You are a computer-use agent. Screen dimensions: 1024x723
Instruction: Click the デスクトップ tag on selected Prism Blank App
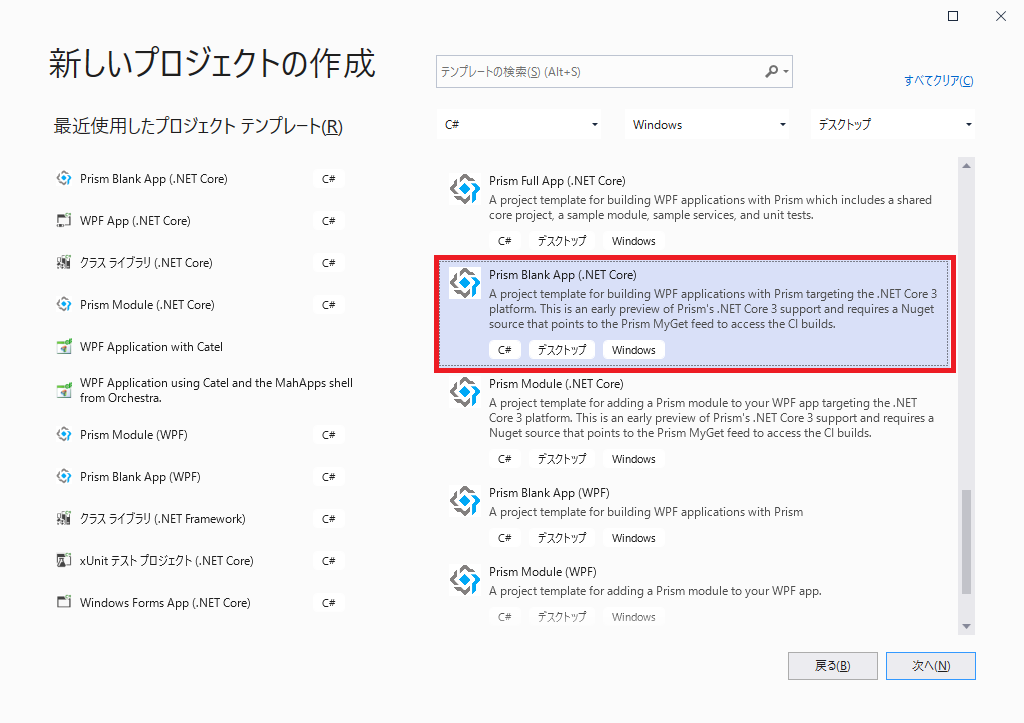[x=562, y=350]
